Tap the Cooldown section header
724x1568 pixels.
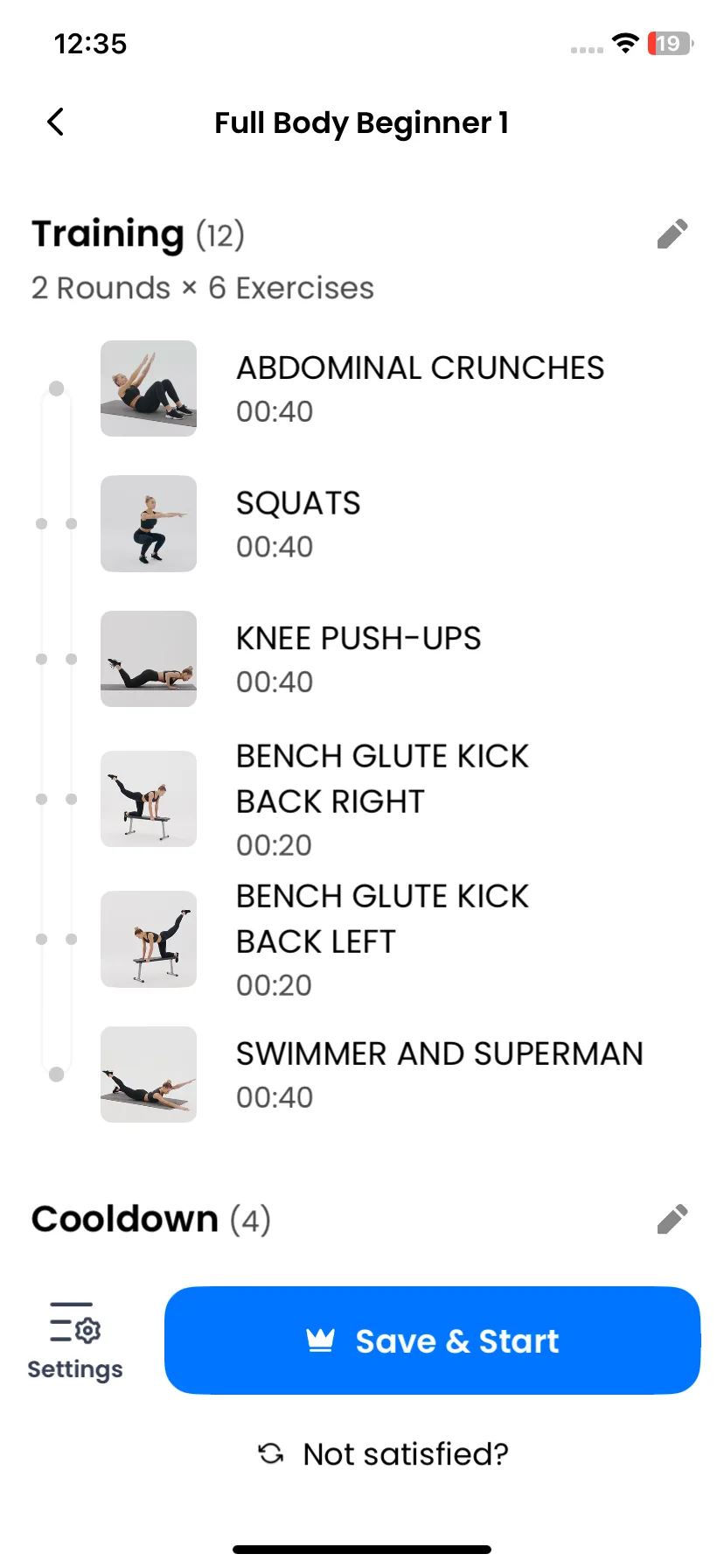coord(151,1219)
